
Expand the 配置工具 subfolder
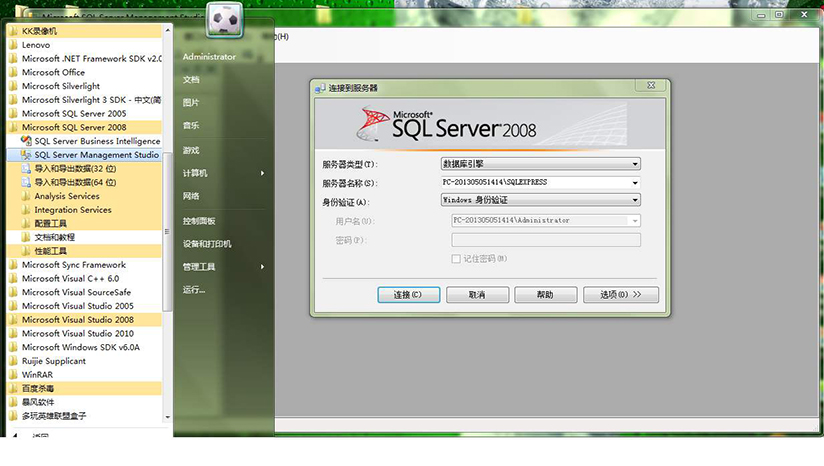click(84, 223)
